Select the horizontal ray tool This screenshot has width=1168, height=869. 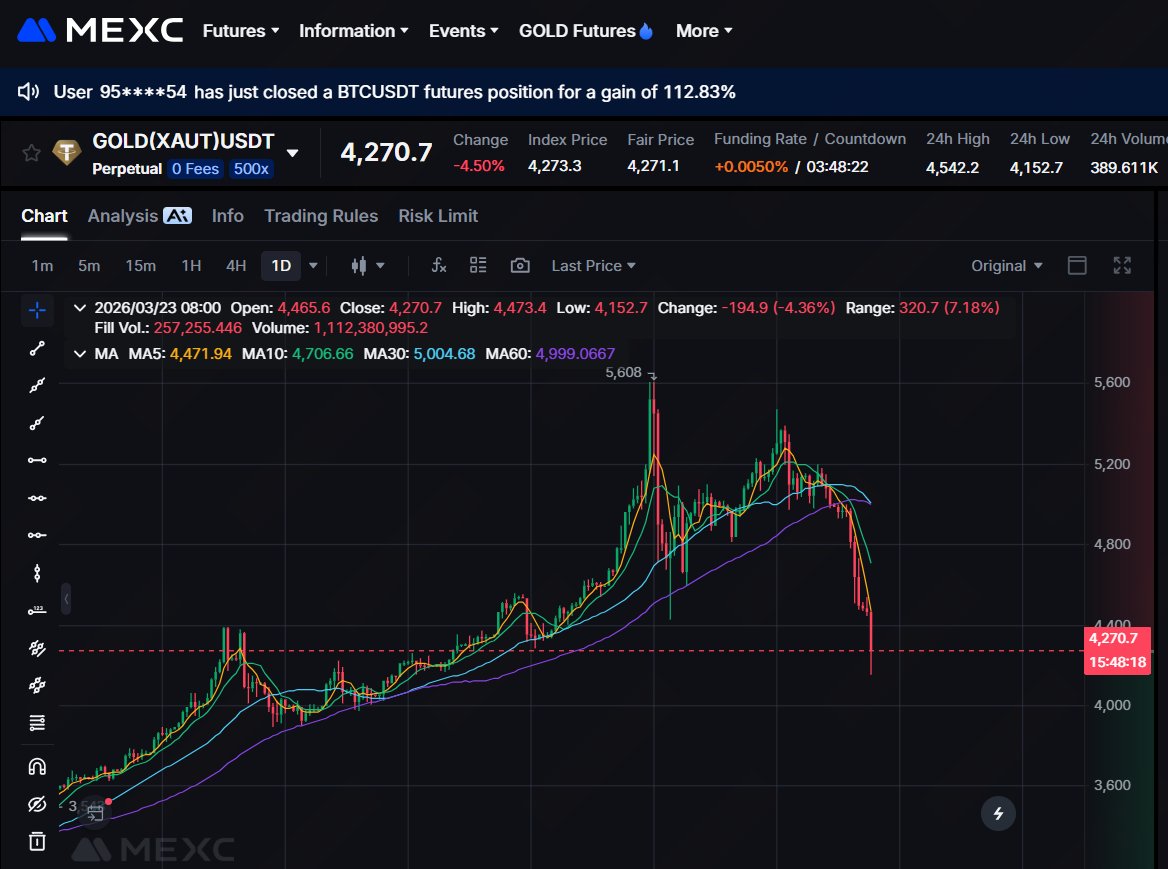pos(37,535)
